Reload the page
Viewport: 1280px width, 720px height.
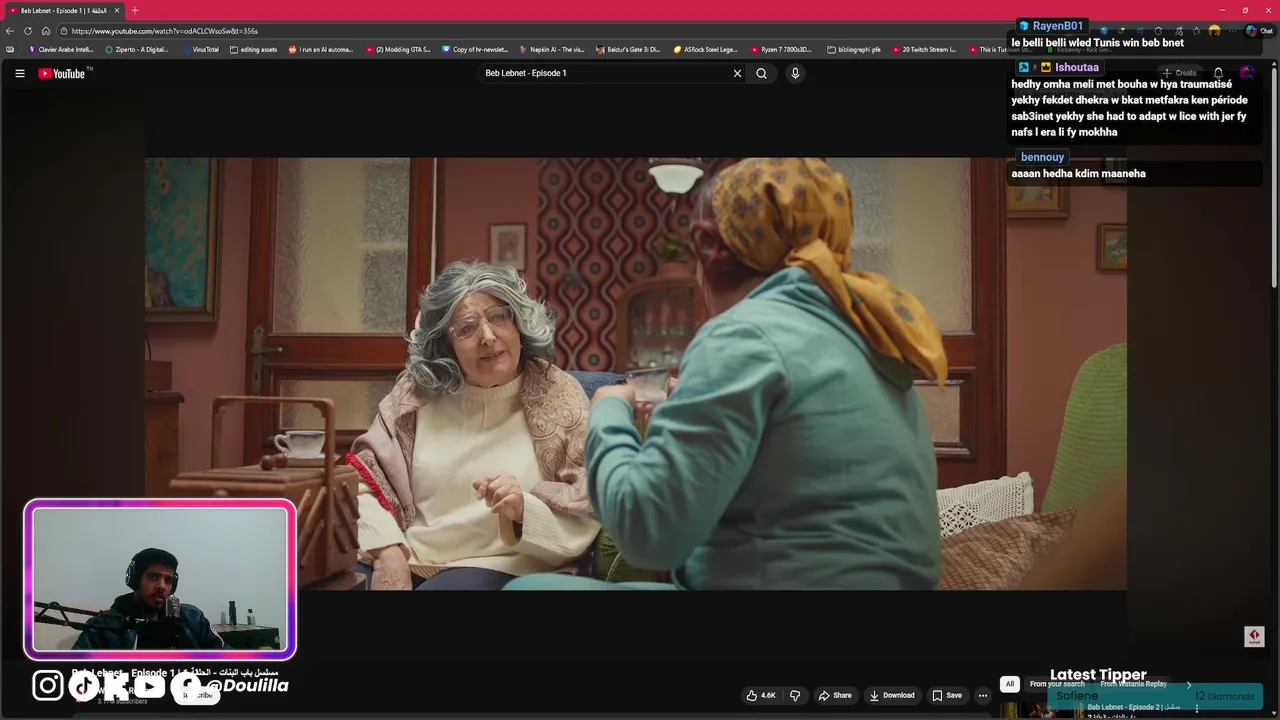point(28,31)
